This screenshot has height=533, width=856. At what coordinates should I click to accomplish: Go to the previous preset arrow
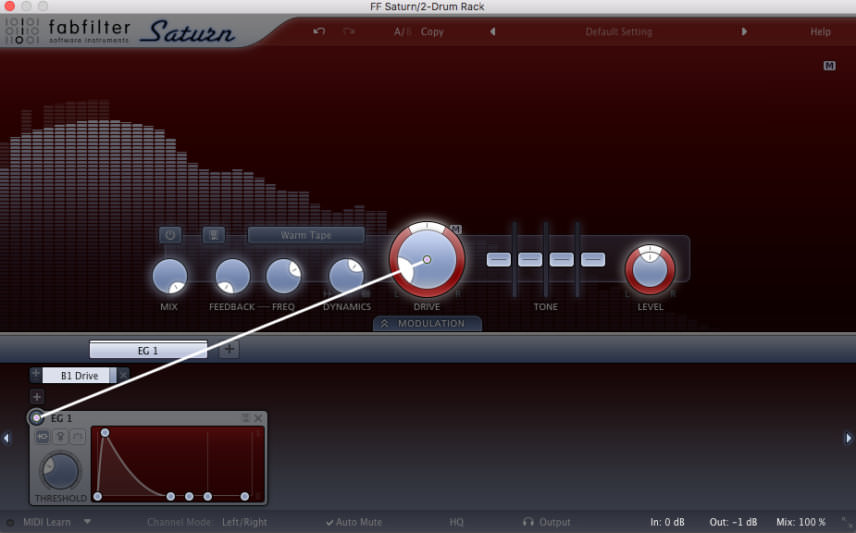492,32
